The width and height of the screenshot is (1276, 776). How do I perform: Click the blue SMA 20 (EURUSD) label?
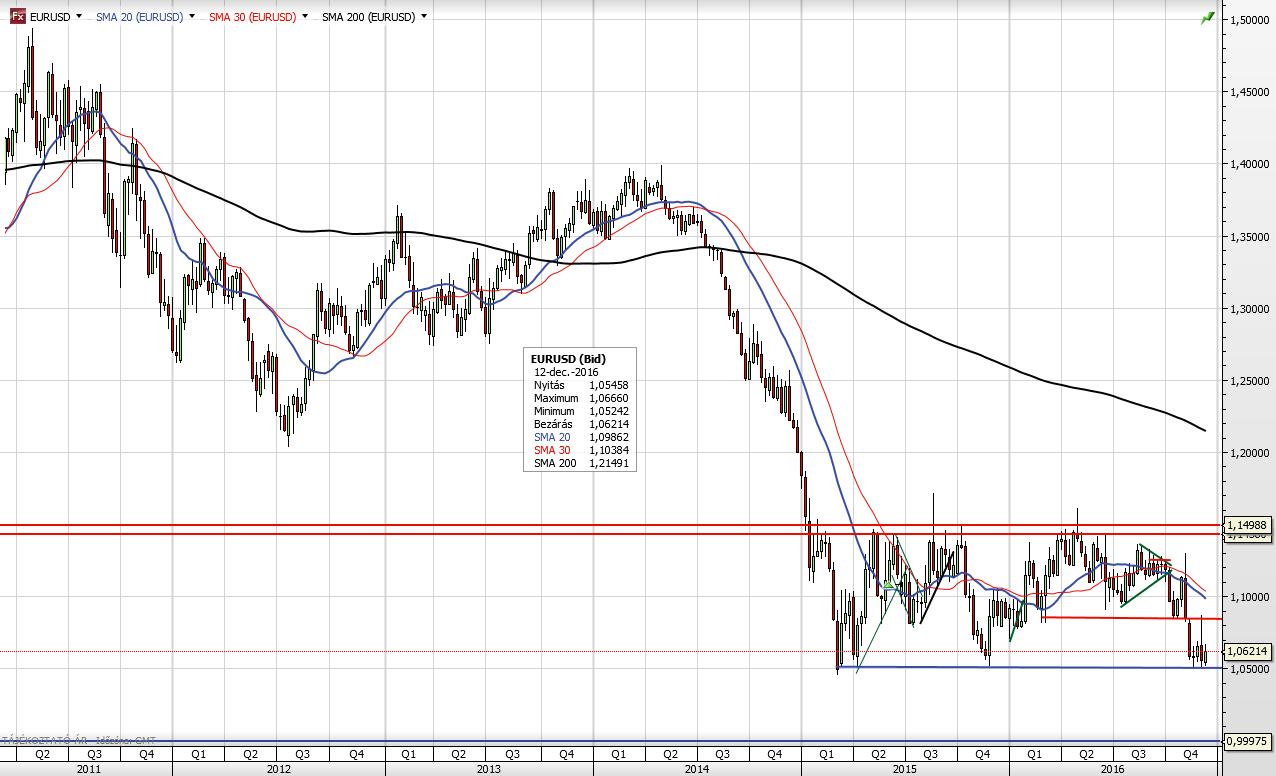pyautogui.click(x=139, y=17)
